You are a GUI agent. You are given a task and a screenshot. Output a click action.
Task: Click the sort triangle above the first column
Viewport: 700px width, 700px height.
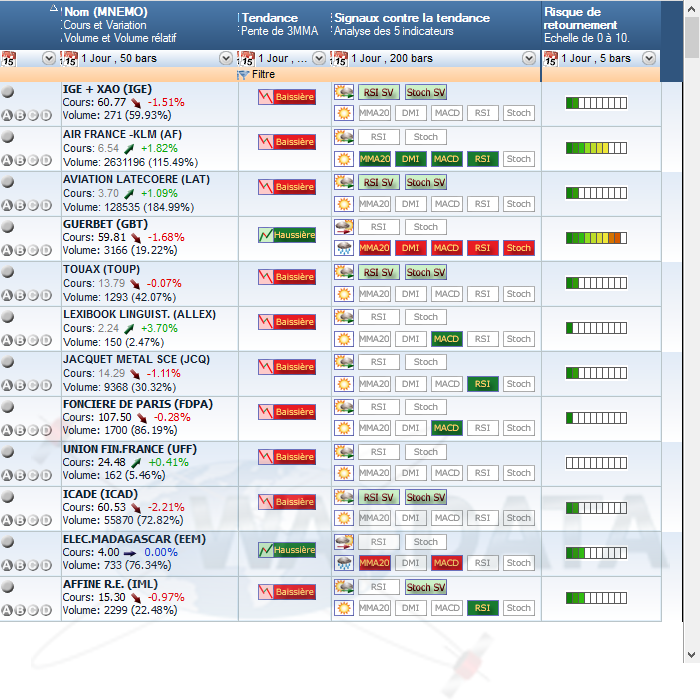point(54,8)
